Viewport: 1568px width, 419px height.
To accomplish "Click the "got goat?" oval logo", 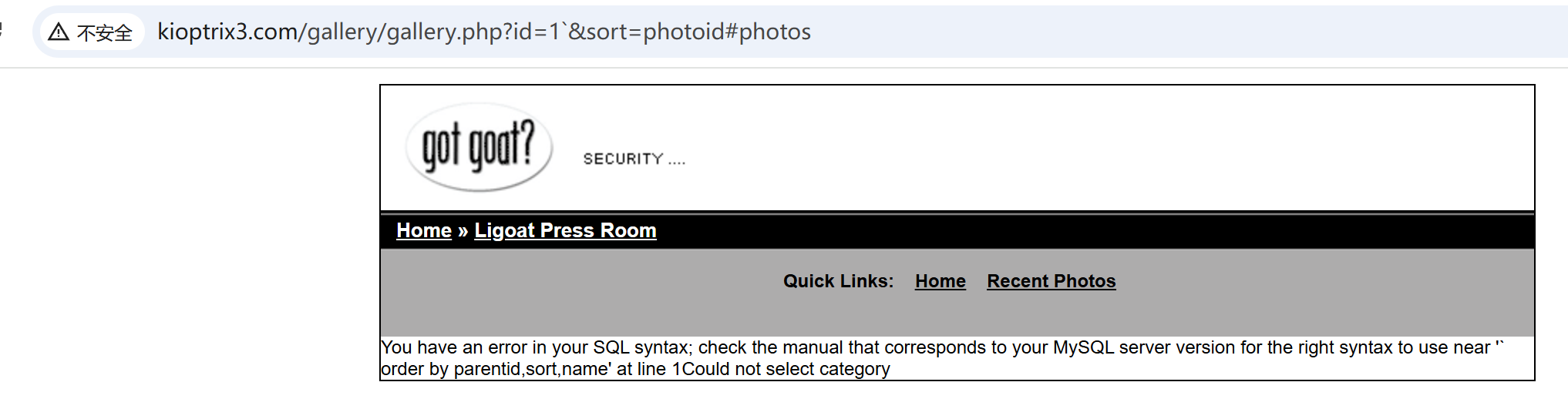I will coord(479,146).
